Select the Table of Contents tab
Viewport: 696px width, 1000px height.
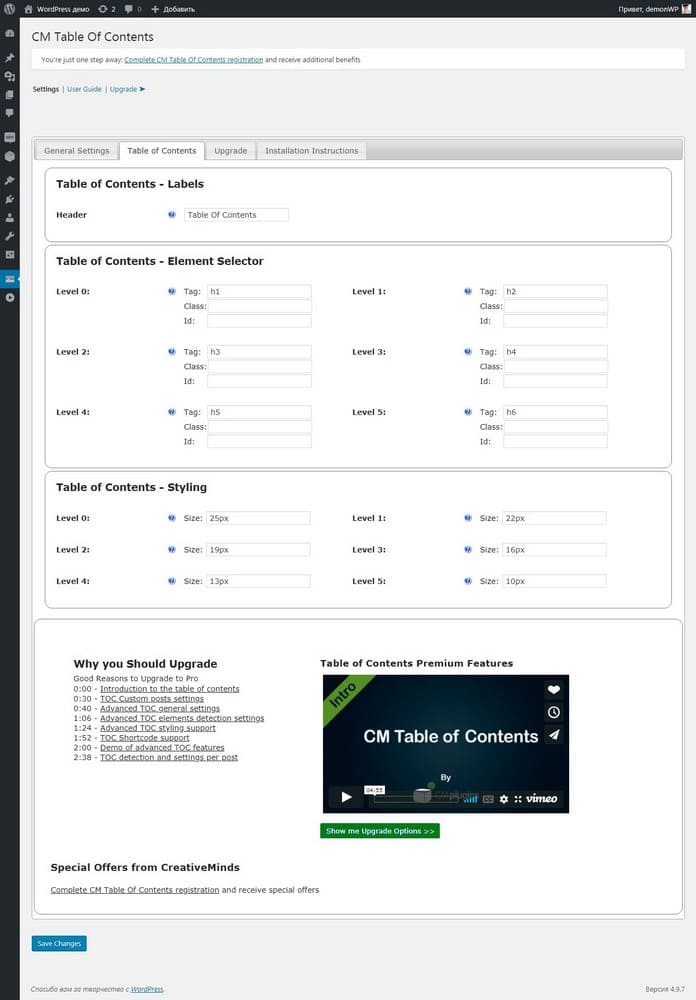(x=162, y=151)
